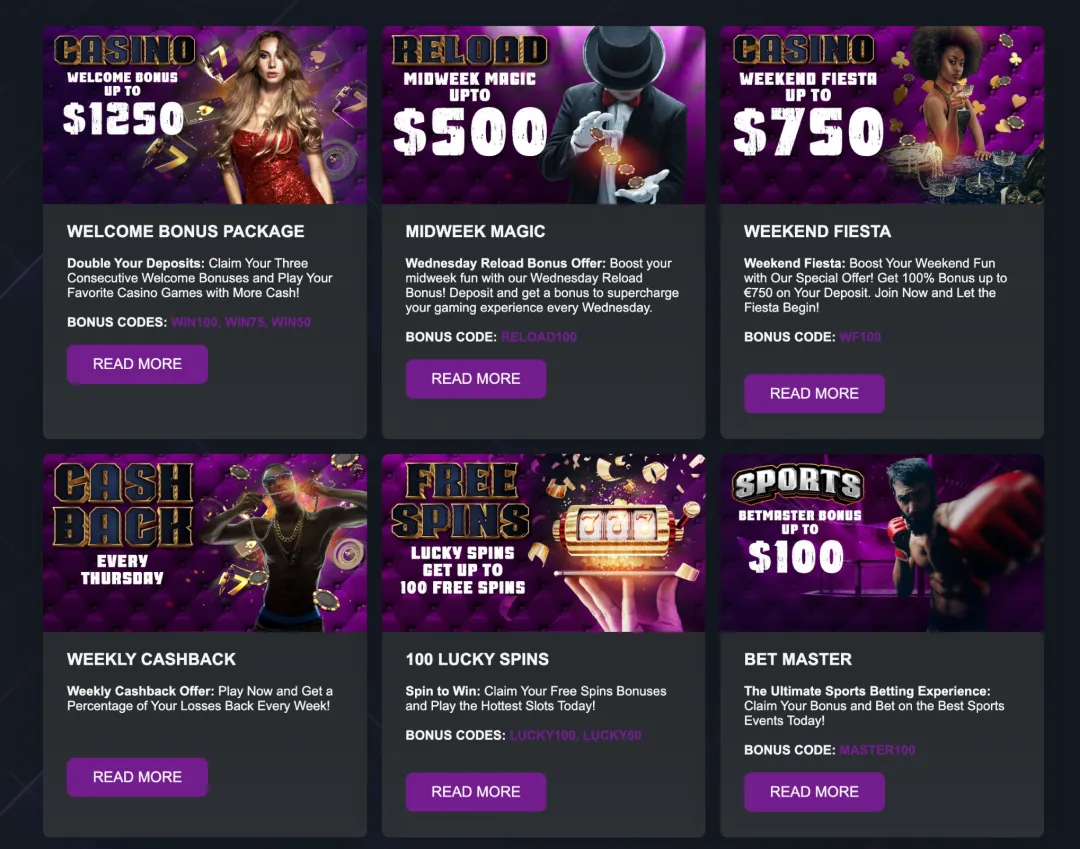Click the WF100 bonus code

[x=862, y=337]
